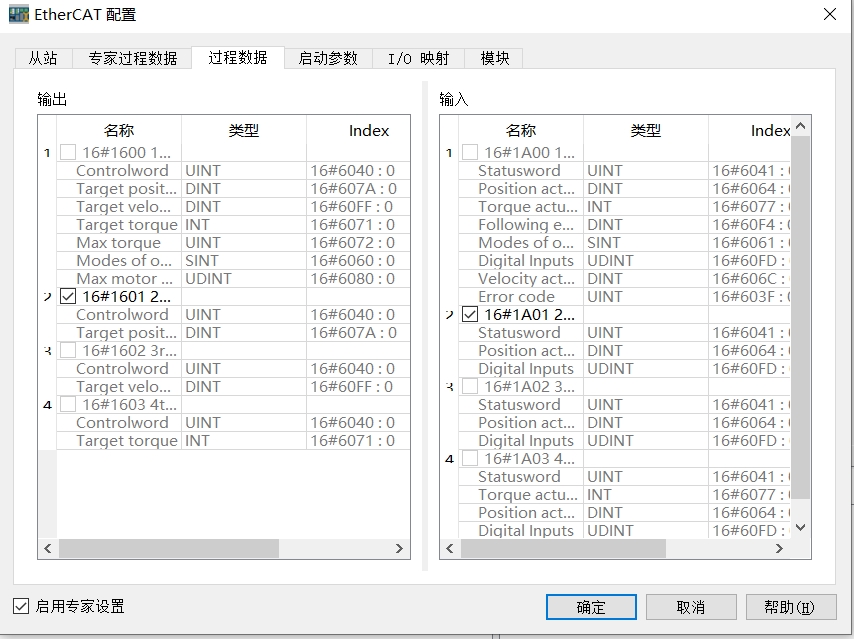Image resolution: width=854 pixels, height=639 pixels.
Task: Click the EtherCAT title bar app icon
Action: click(19, 14)
